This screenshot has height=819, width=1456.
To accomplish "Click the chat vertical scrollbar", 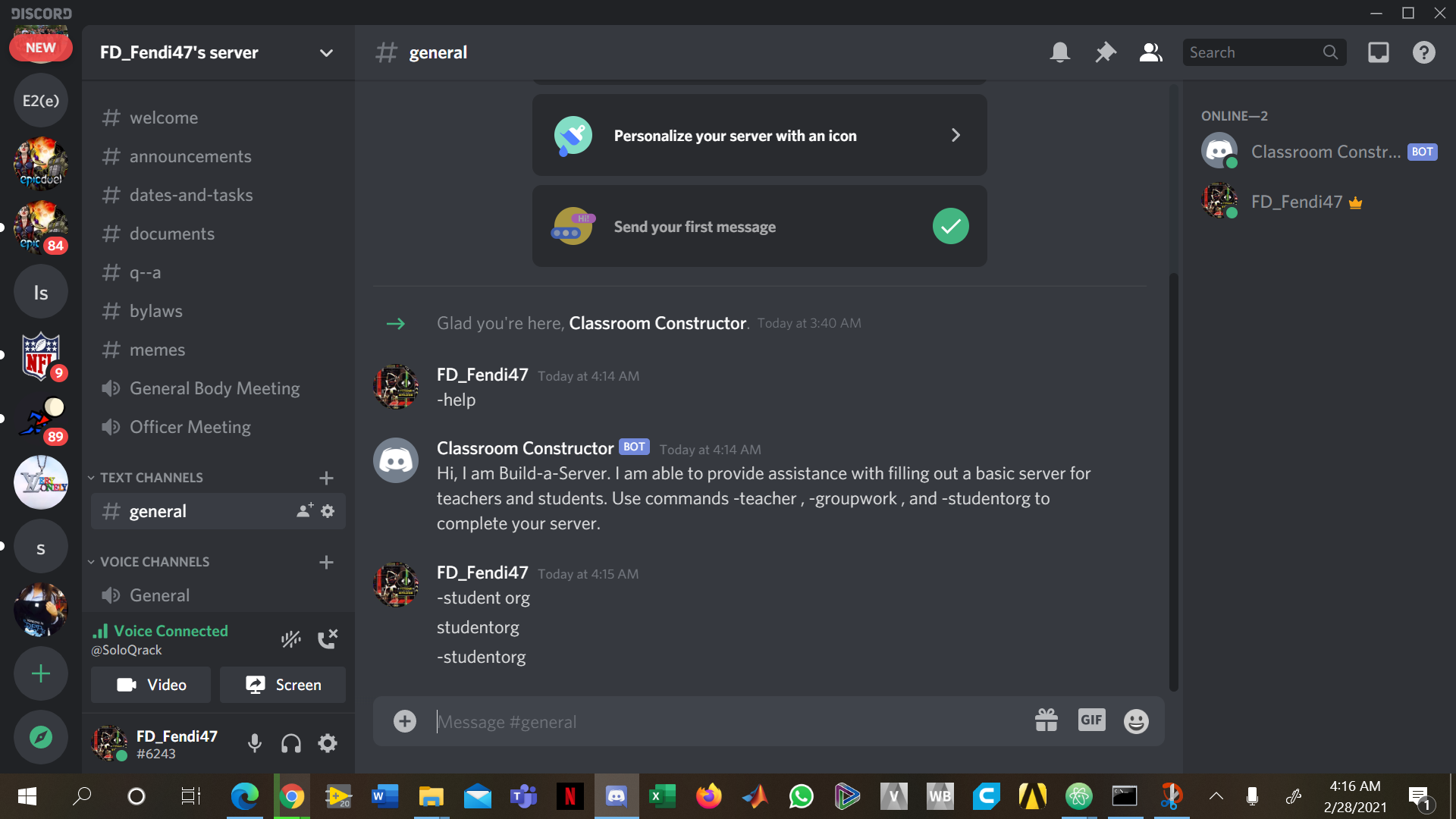I will [1173, 482].
